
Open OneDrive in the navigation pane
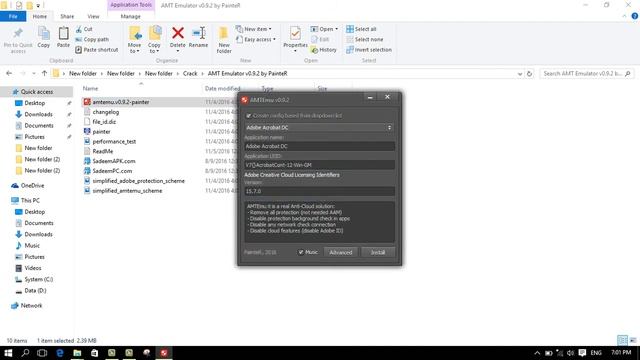tap(32, 185)
